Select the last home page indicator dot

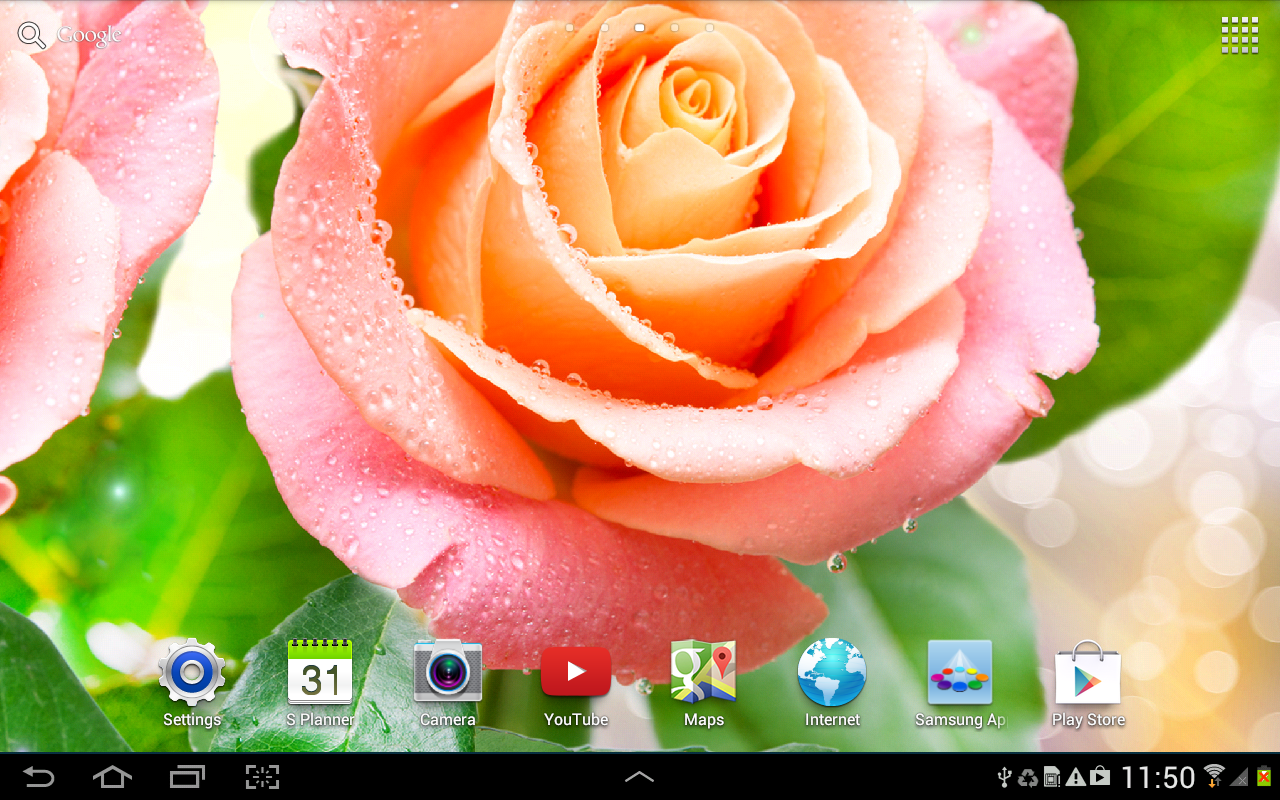(x=710, y=28)
